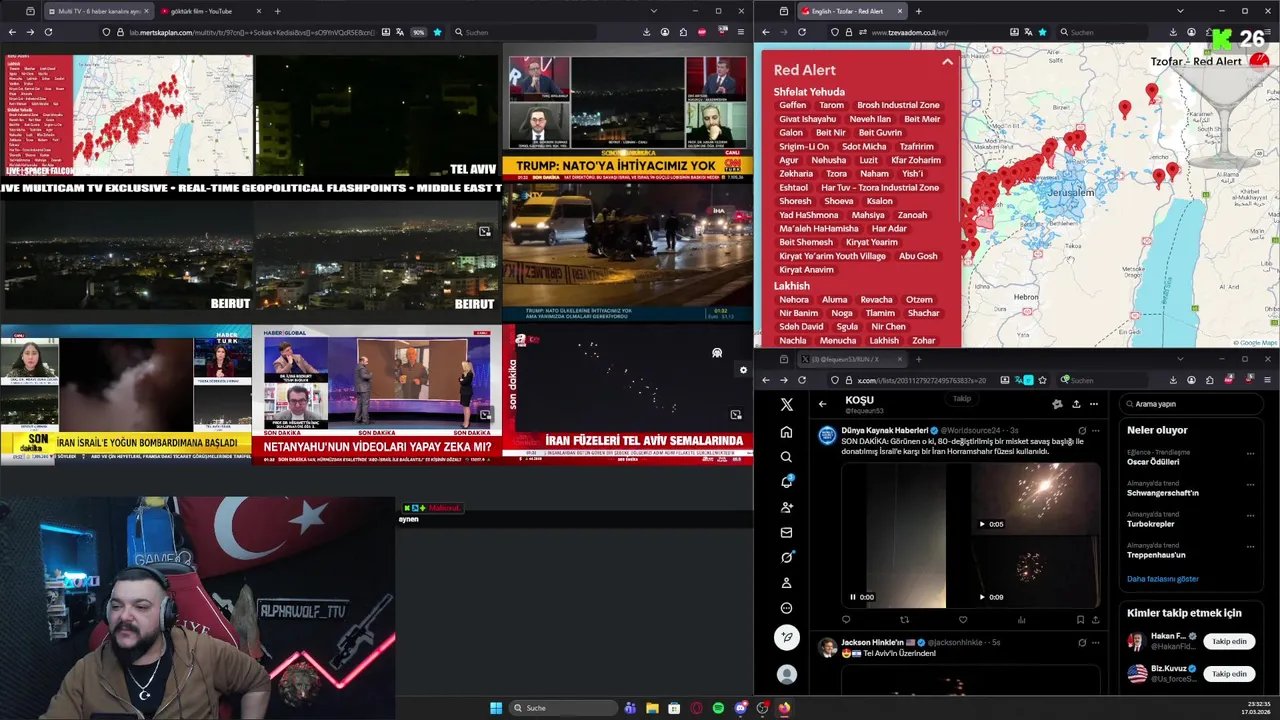
Task: Open the translate icon in Tzofar address bar
Action: tap(1028, 32)
